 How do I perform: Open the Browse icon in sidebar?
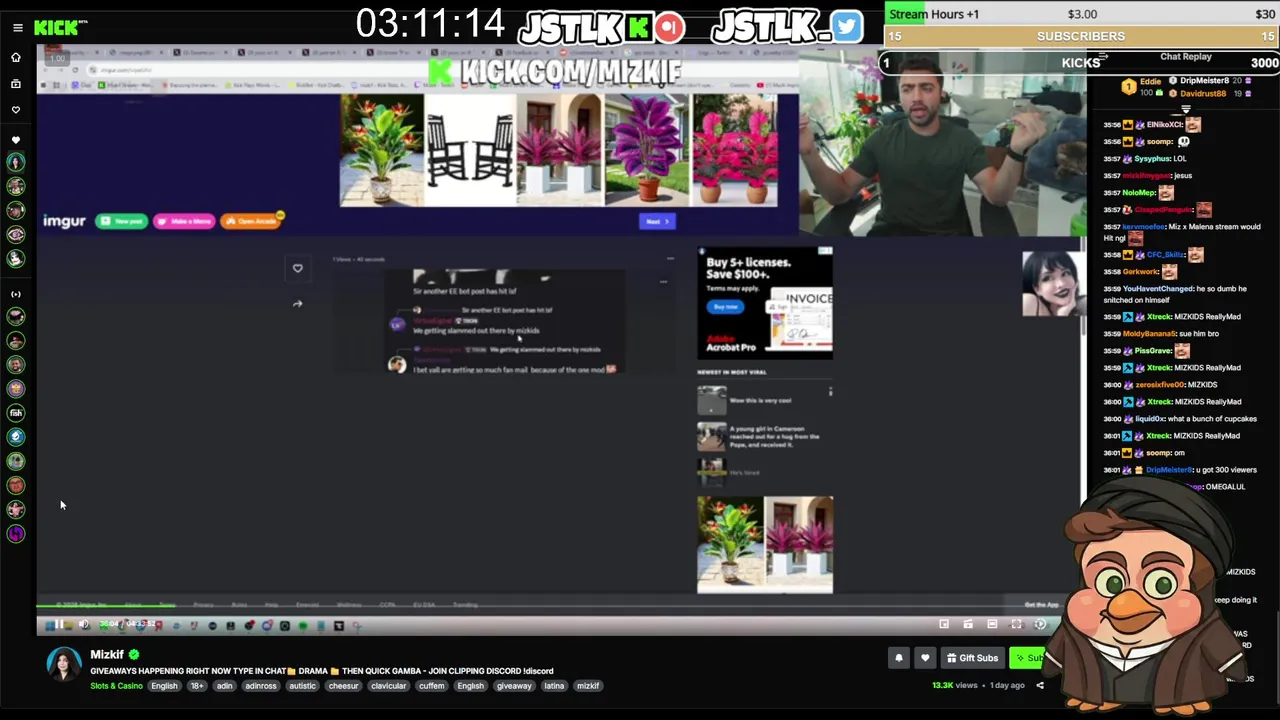(16, 84)
